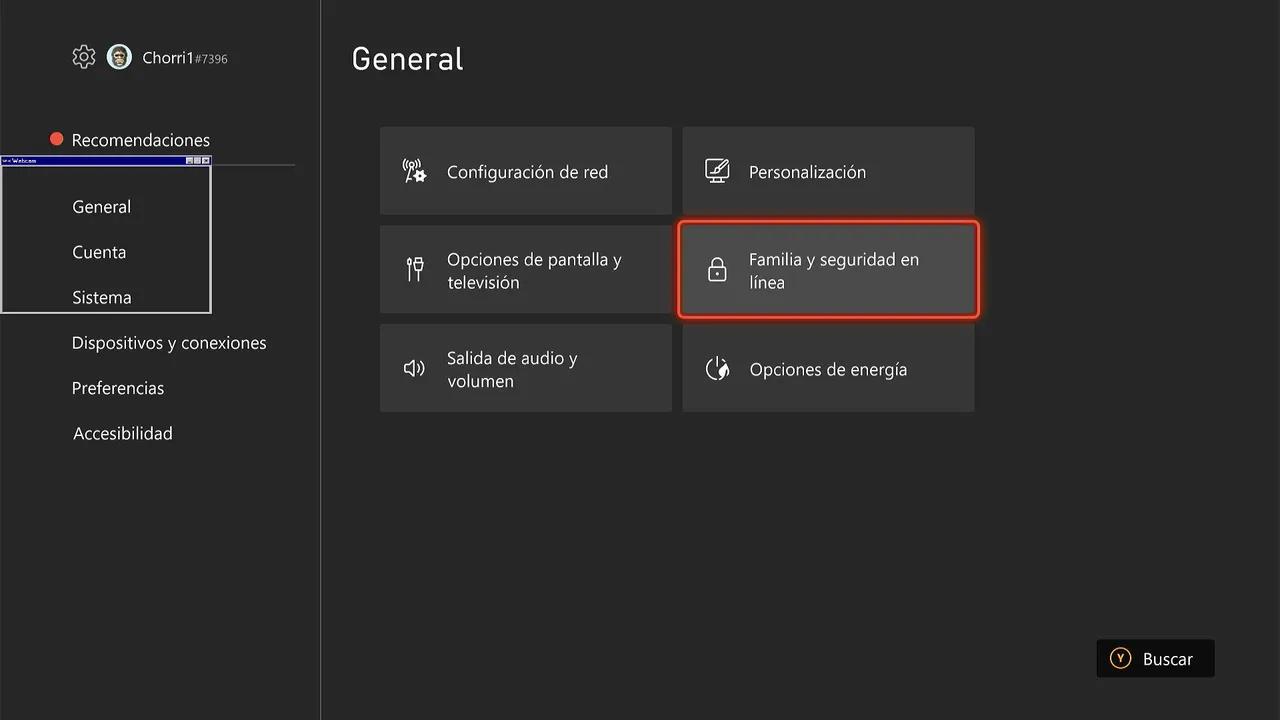Open the settings gear icon

tap(84, 57)
